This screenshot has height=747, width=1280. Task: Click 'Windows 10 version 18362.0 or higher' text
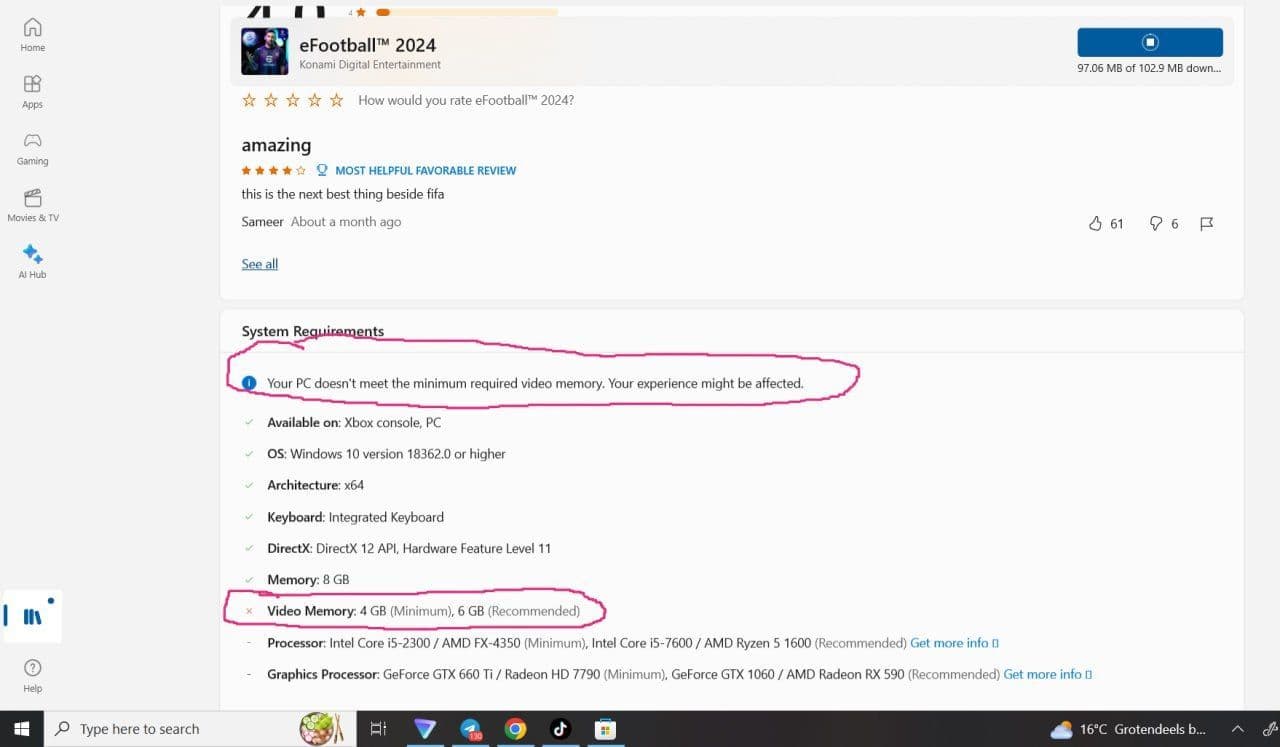(398, 454)
